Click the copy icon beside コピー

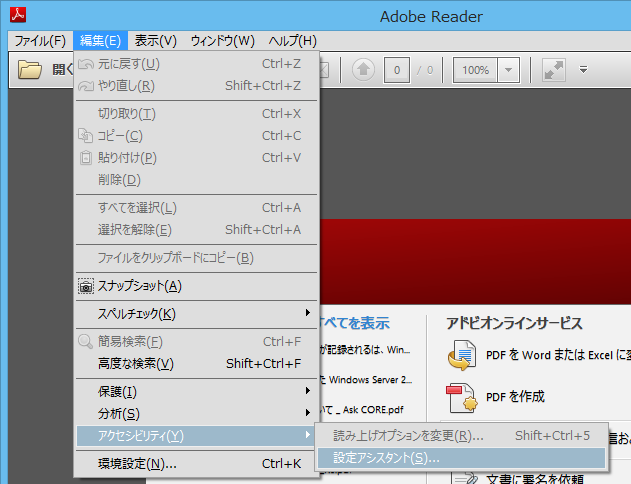[85, 136]
